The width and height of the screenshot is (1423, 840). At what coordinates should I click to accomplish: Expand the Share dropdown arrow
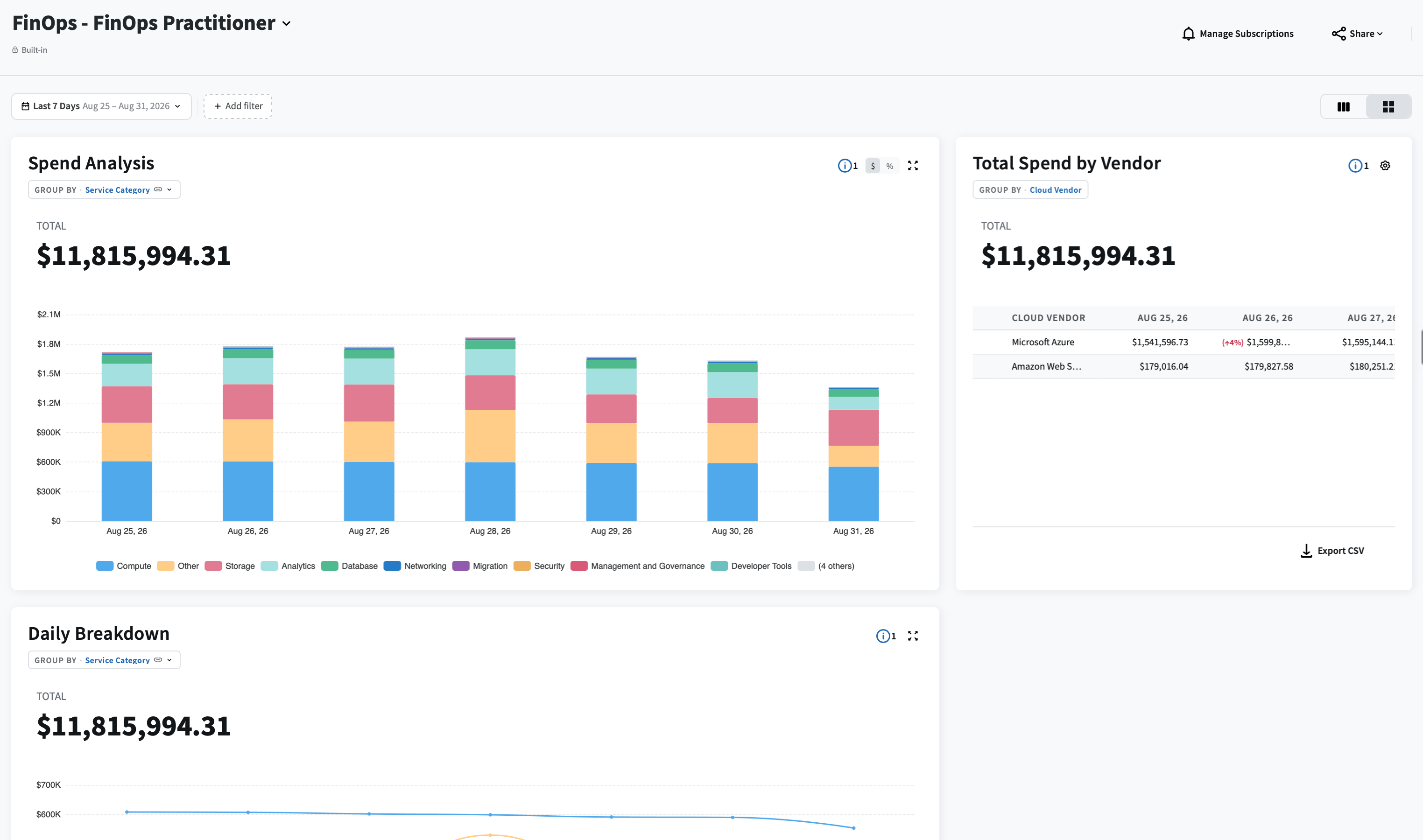[x=1380, y=34]
